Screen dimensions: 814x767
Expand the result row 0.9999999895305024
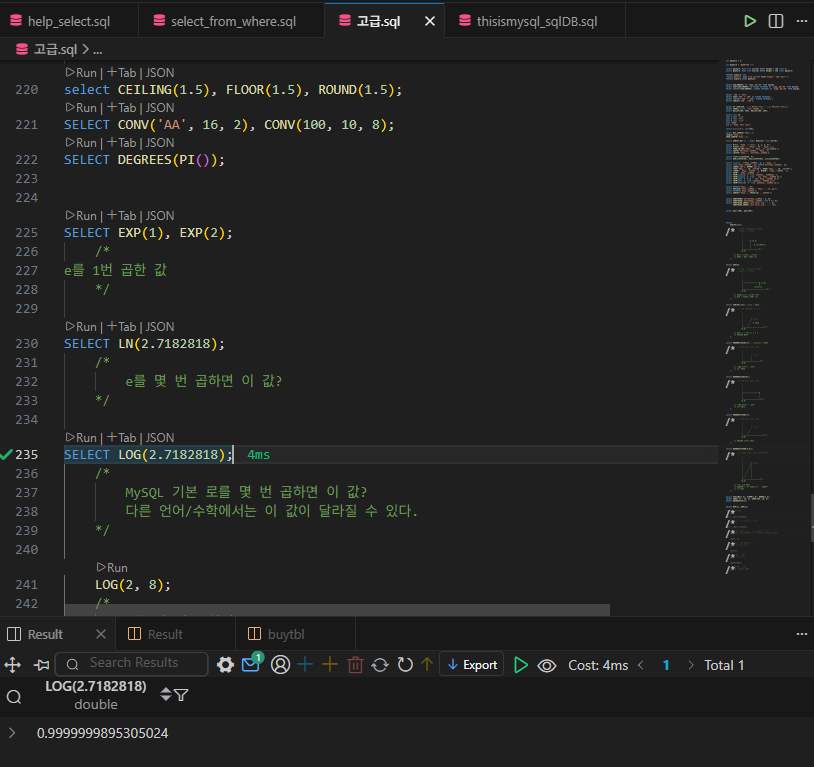[12, 733]
